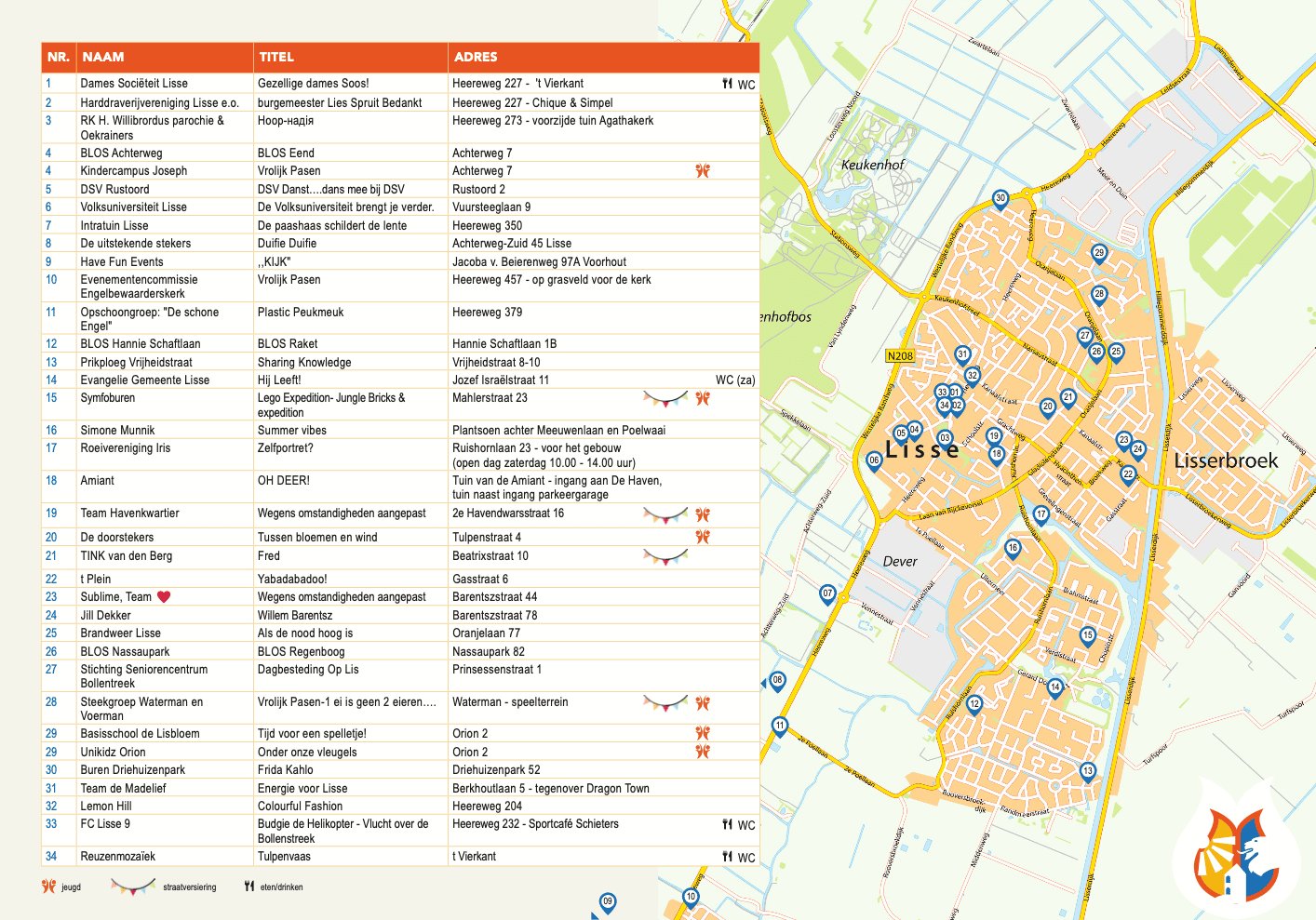Click bunting icon in Symfoburen row
The height and width of the screenshot is (920, 1316).
[x=665, y=399]
